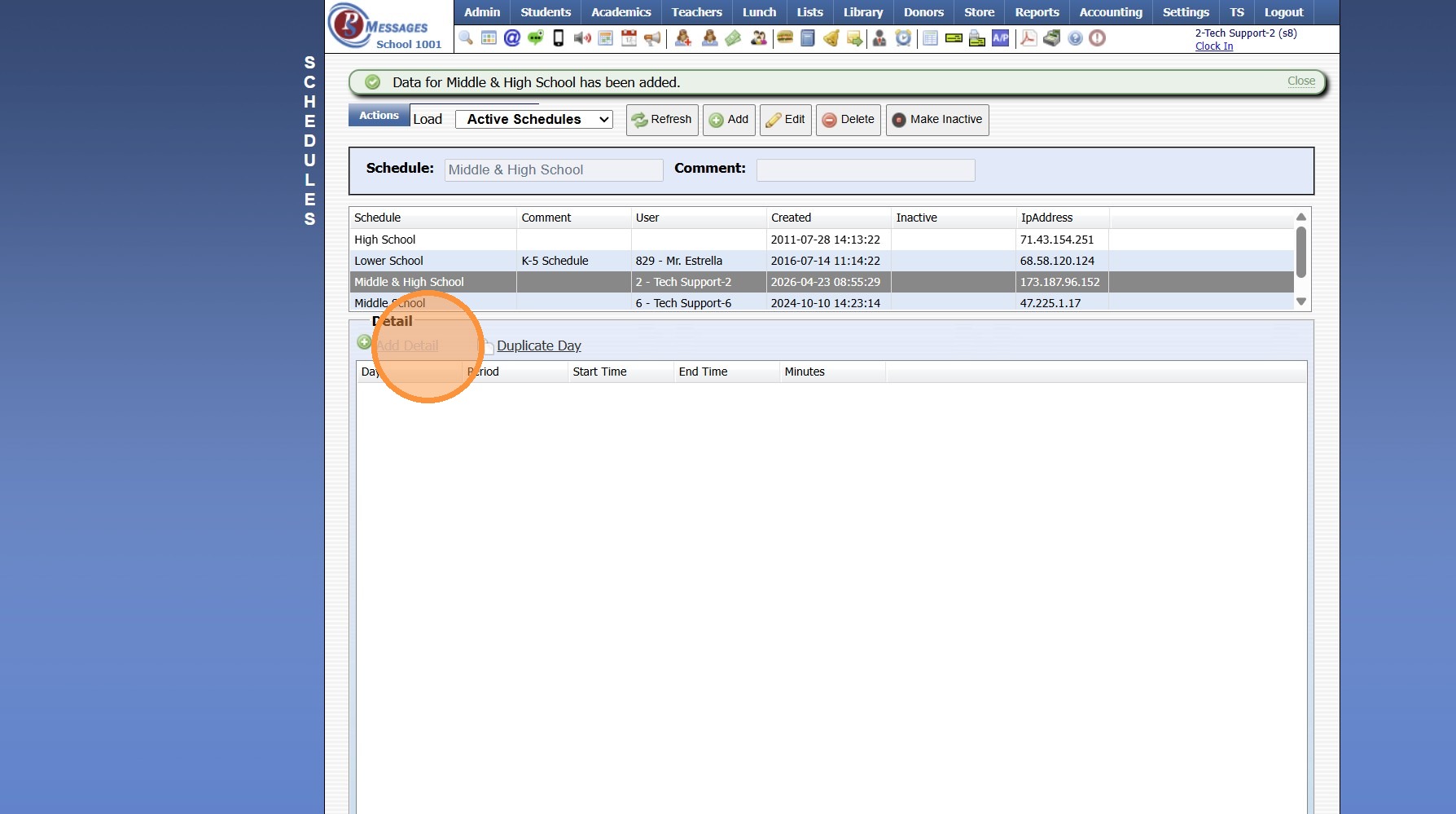Click the blue @ email icon

[x=512, y=38]
